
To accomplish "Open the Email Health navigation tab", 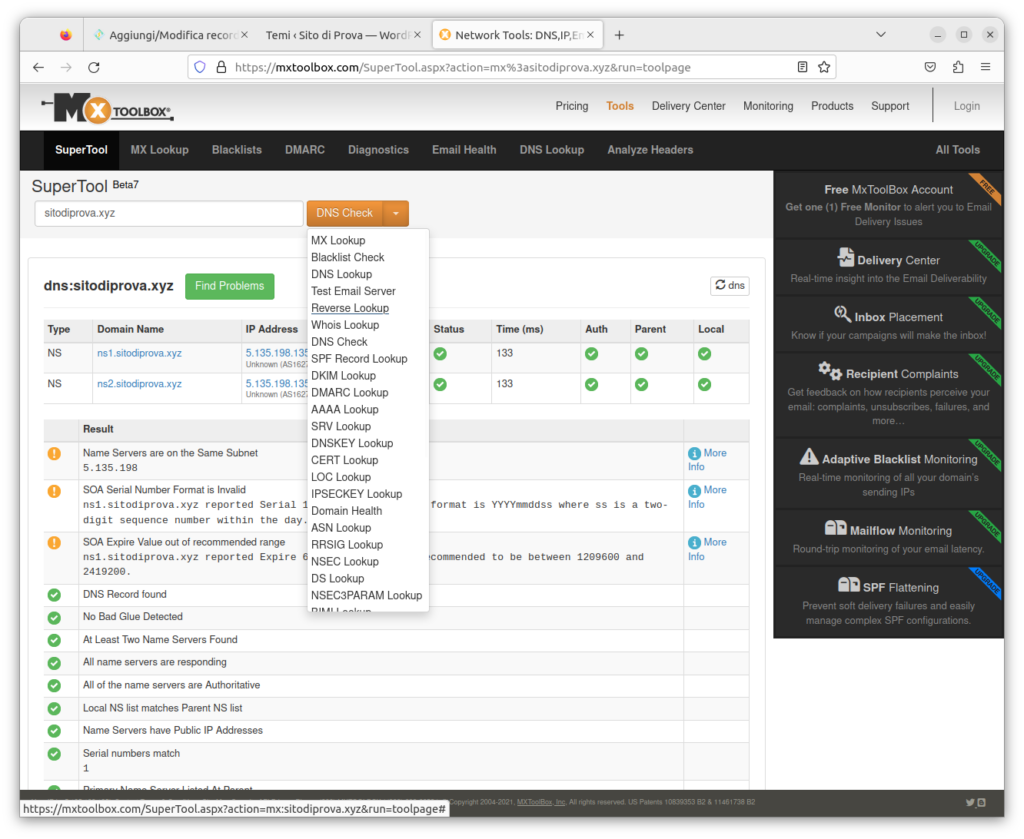I will tap(464, 150).
